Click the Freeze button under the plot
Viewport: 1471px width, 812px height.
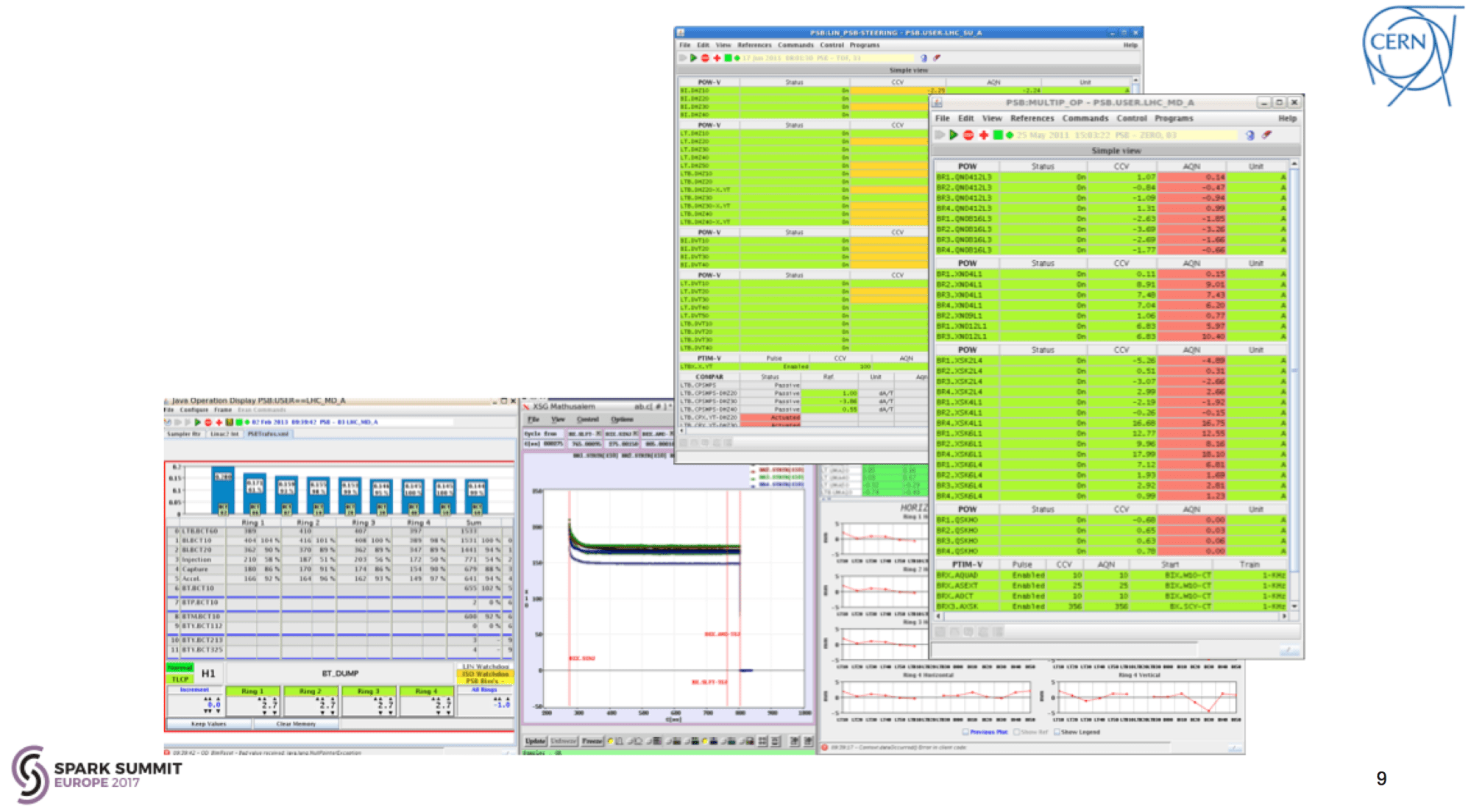(x=592, y=741)
